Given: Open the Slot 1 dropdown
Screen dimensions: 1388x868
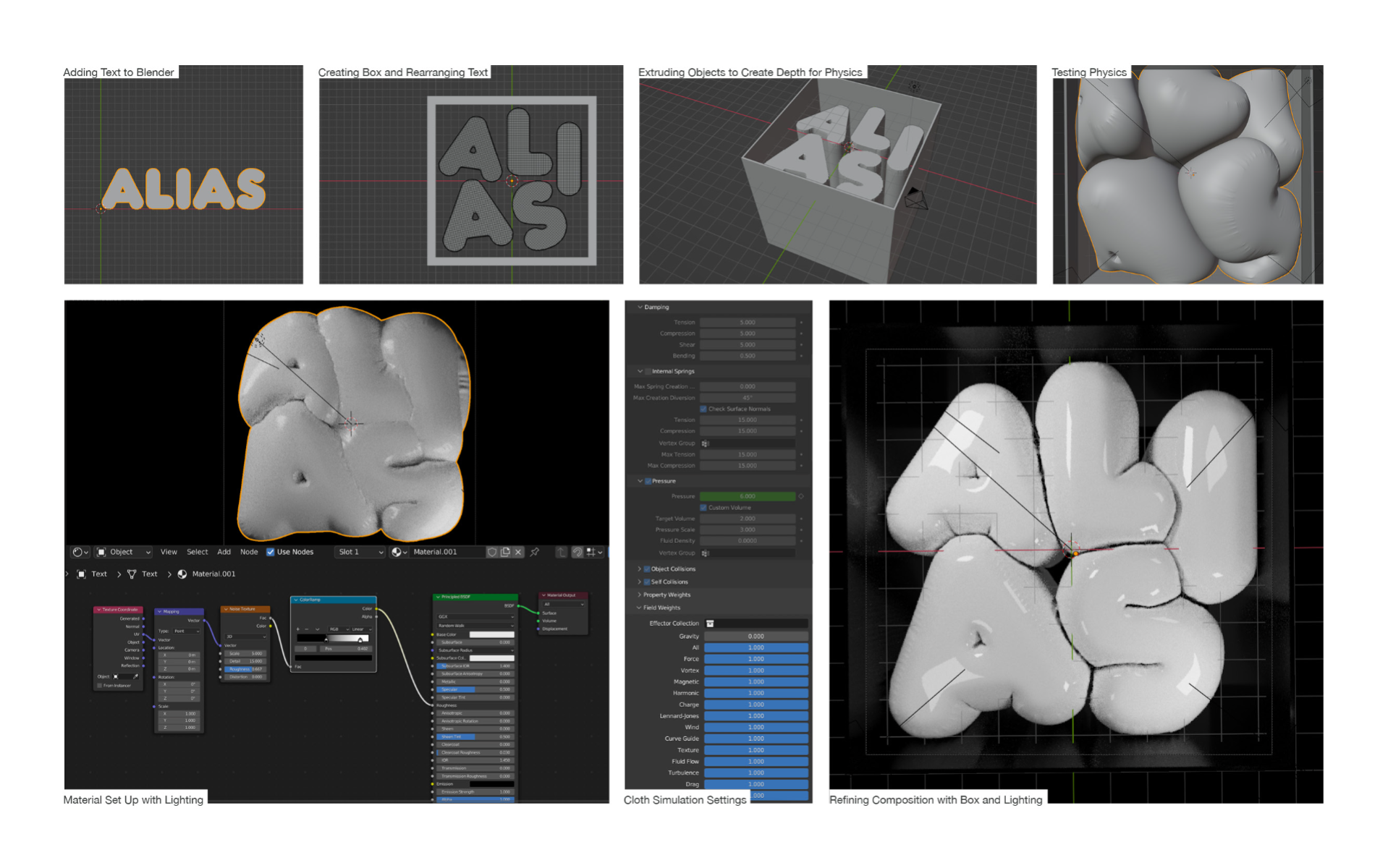Looking at the screenshot, I should (x=360, y=552).
